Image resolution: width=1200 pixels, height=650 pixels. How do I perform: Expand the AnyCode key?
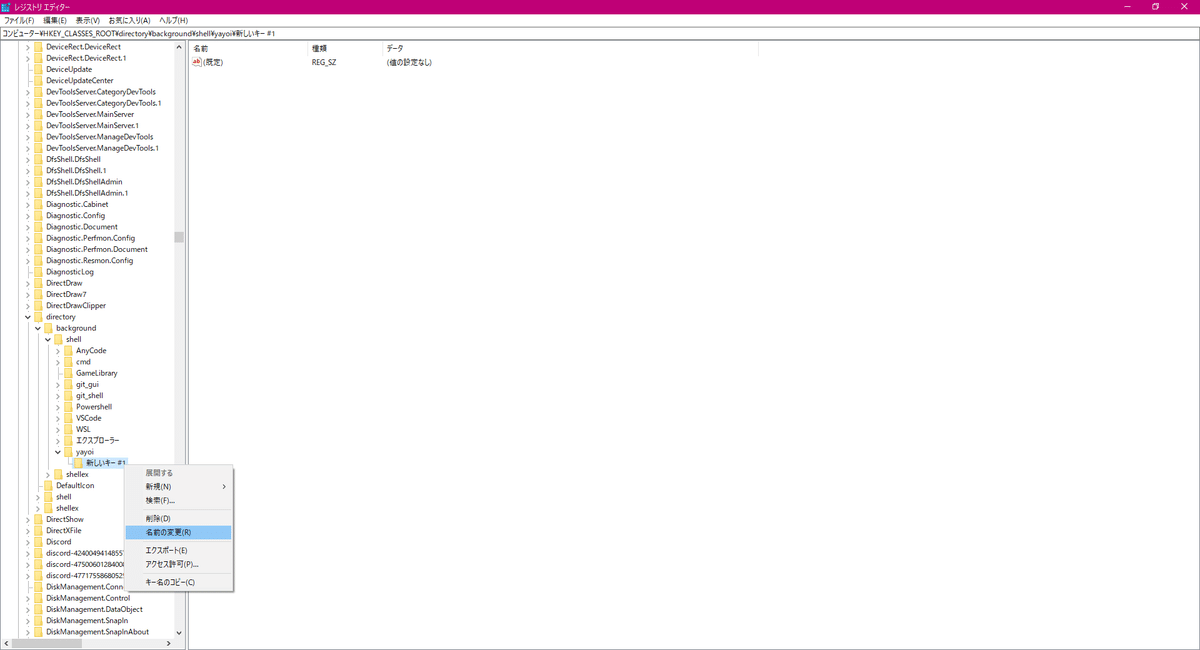pyautogui.click(x=57, y=351)
